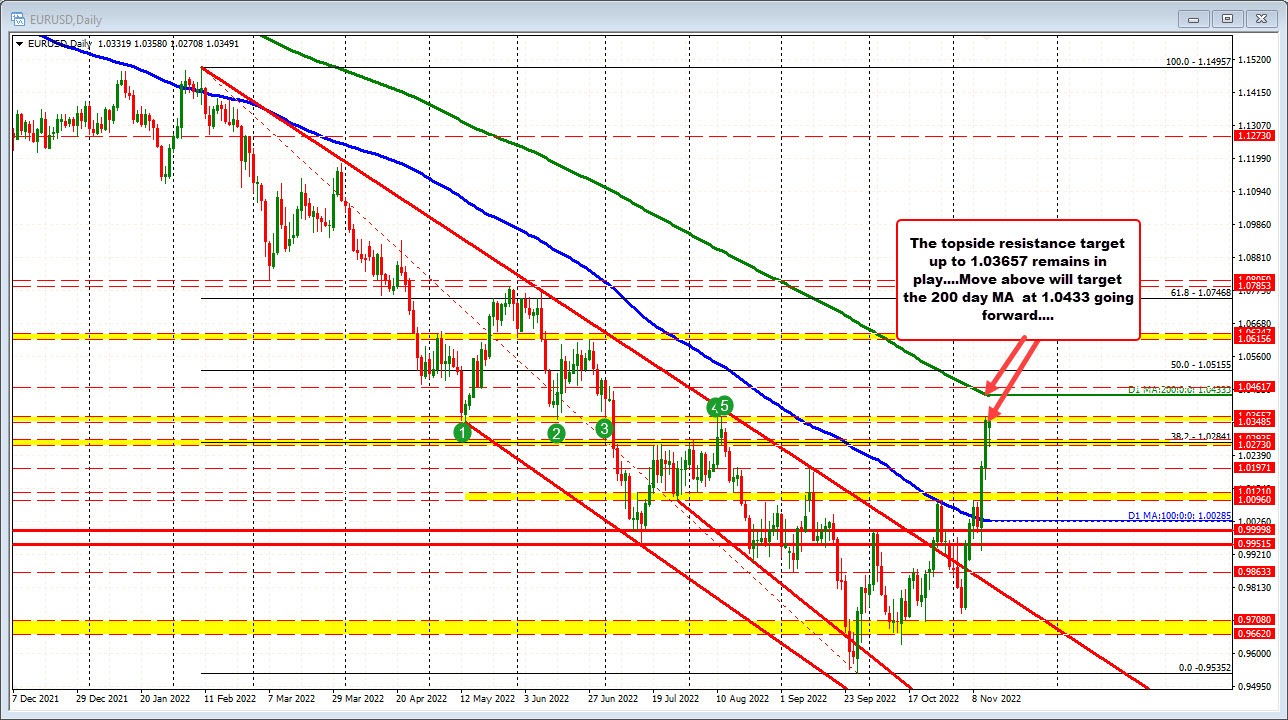The height and width of the screenshot is (720, 1288).
Task: Click the 1.10940 price scale value
Action: pyautogui.click(x=1253, y=191)
